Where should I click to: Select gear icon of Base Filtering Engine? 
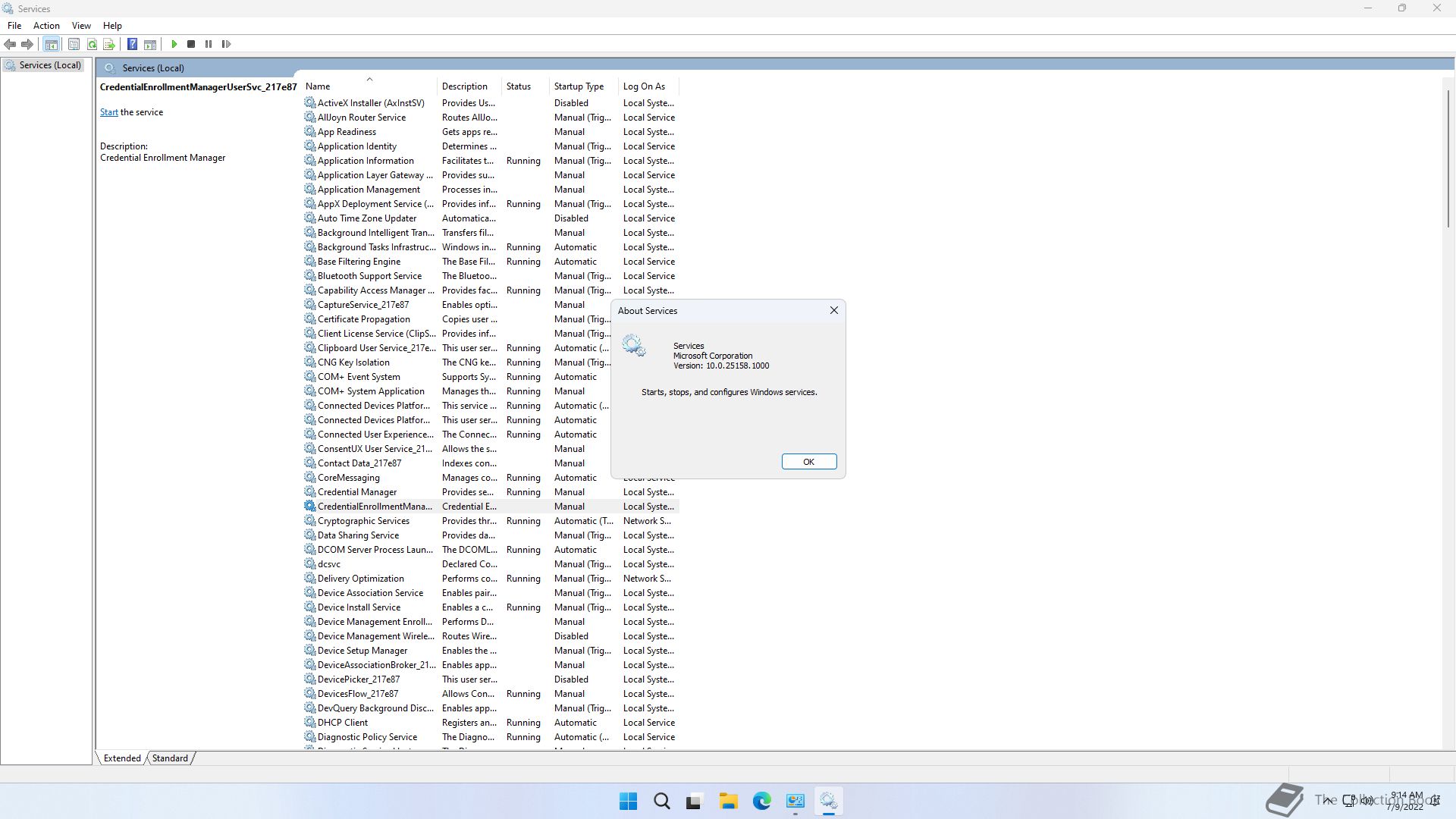pyautogui.click(x=309, y=261)
